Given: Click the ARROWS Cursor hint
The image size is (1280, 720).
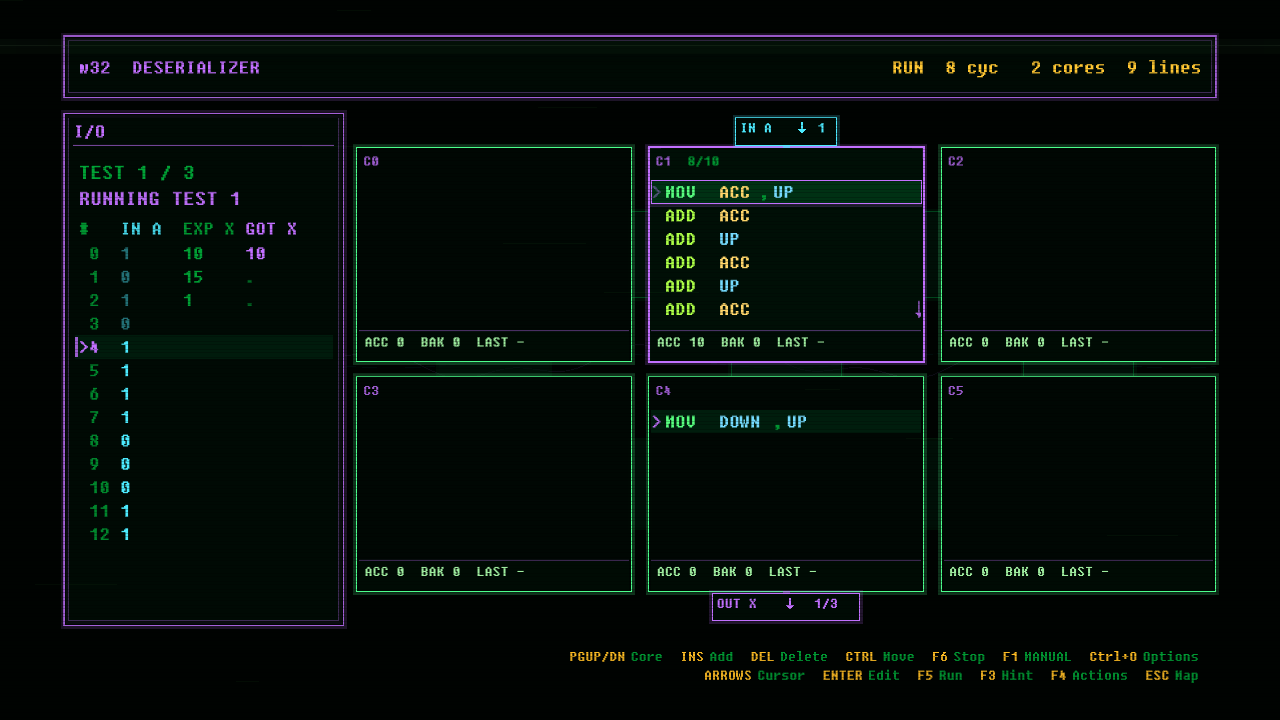Looking at the screenshot, I should point(754,676).
